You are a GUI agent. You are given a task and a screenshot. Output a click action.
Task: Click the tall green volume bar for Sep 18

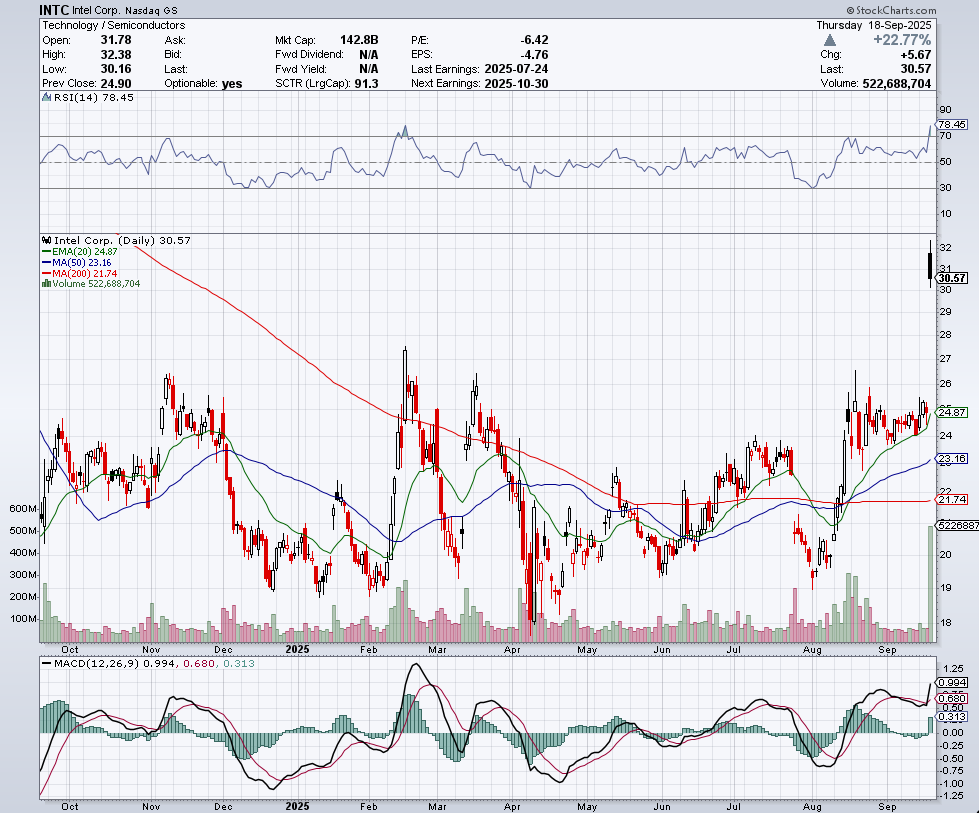(x=931, y=584)
